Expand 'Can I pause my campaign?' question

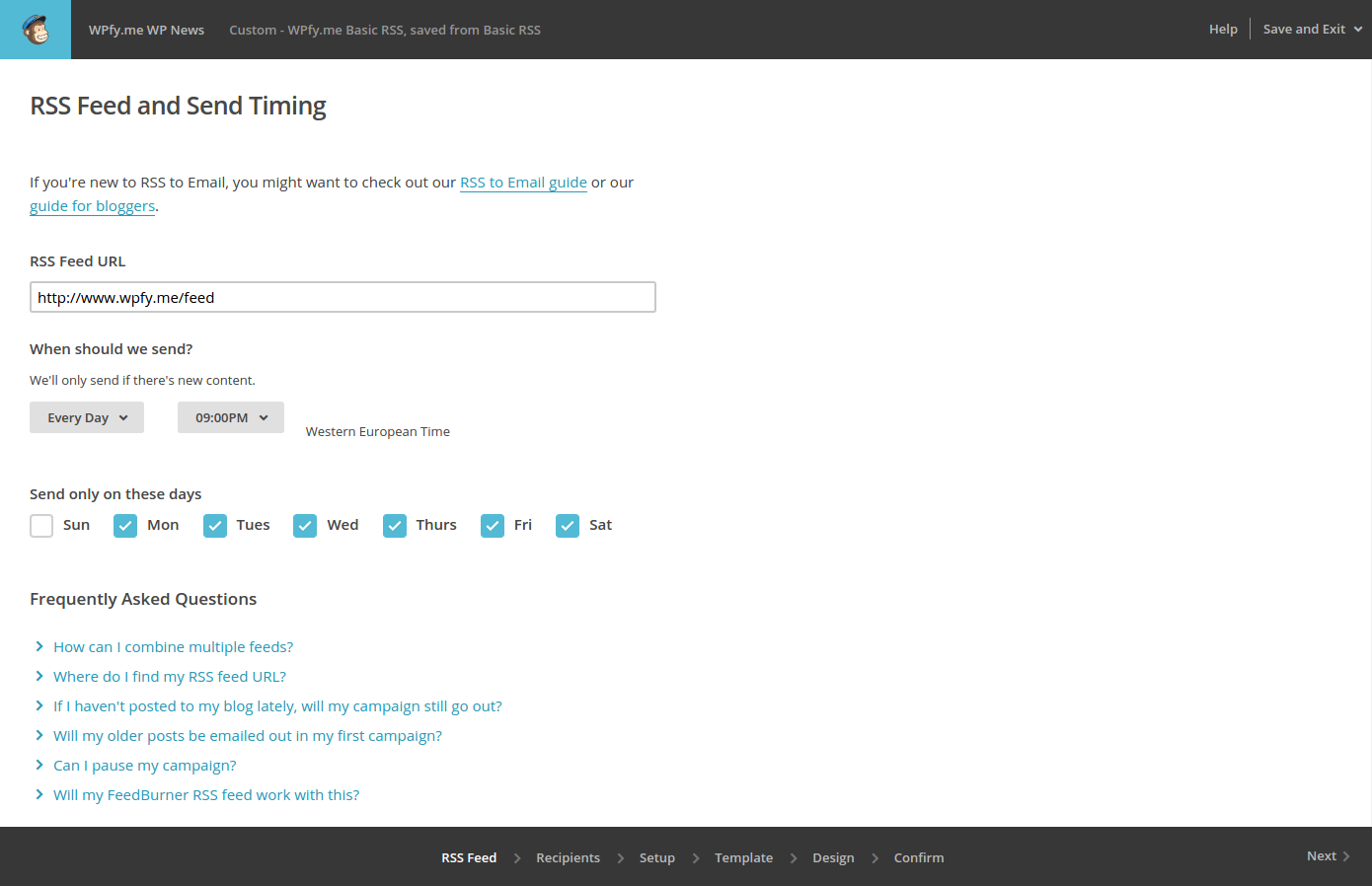click(144, 766)
